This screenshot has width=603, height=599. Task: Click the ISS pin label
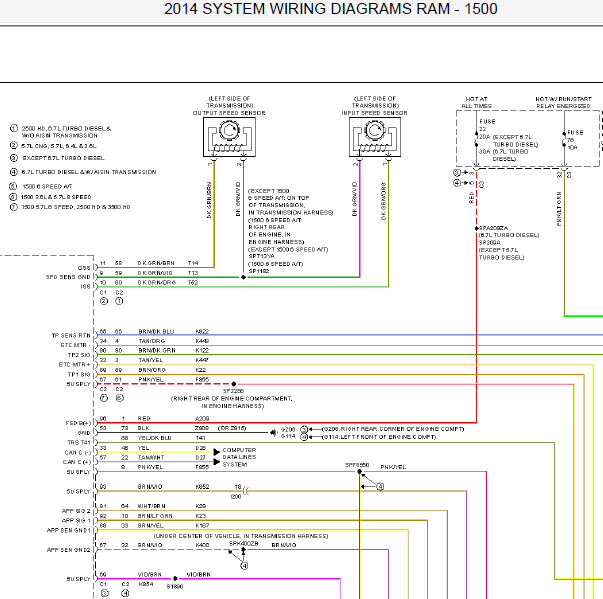click(x=85, y=286)
